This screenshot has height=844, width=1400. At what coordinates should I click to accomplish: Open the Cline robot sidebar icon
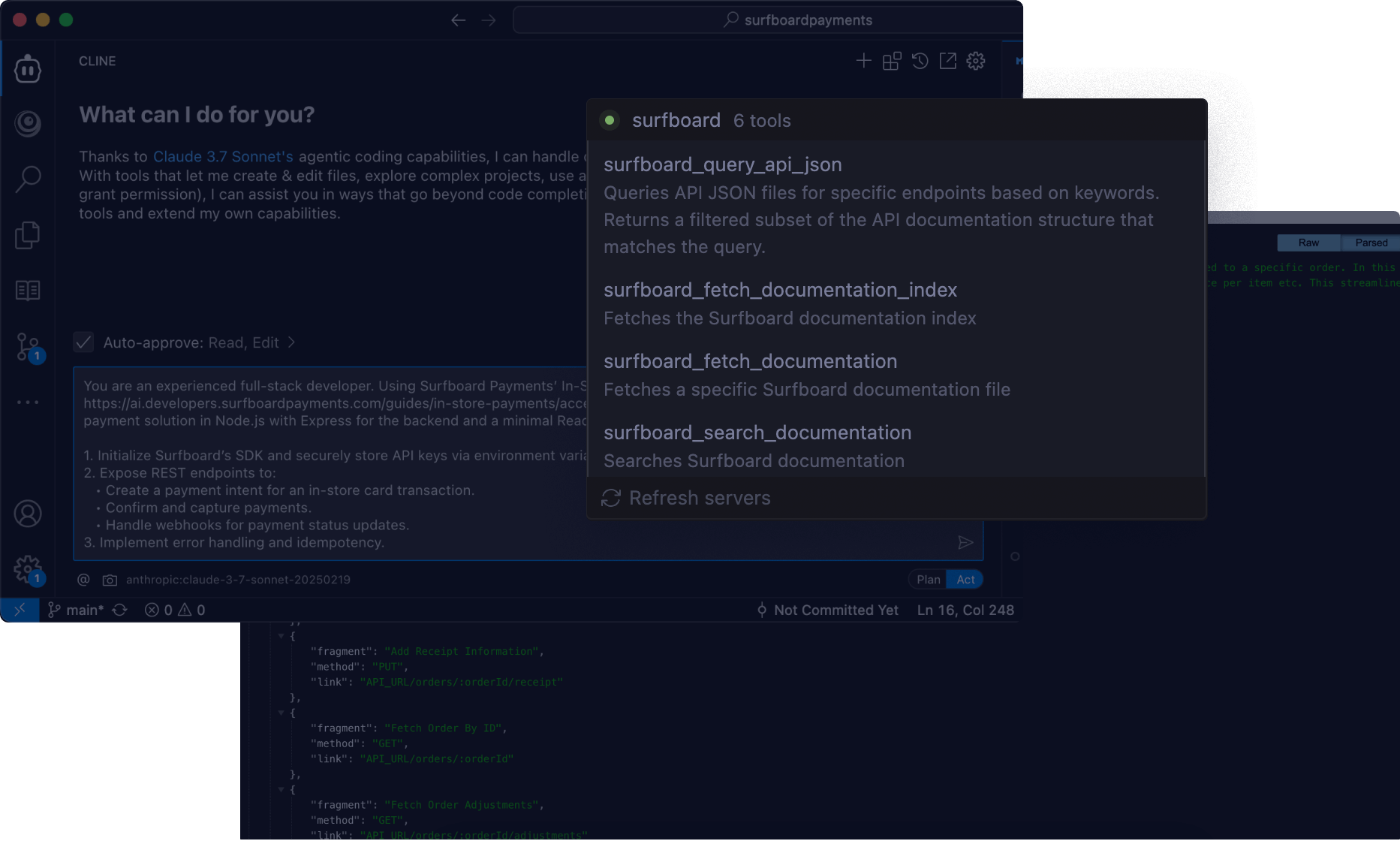[28, 69]
